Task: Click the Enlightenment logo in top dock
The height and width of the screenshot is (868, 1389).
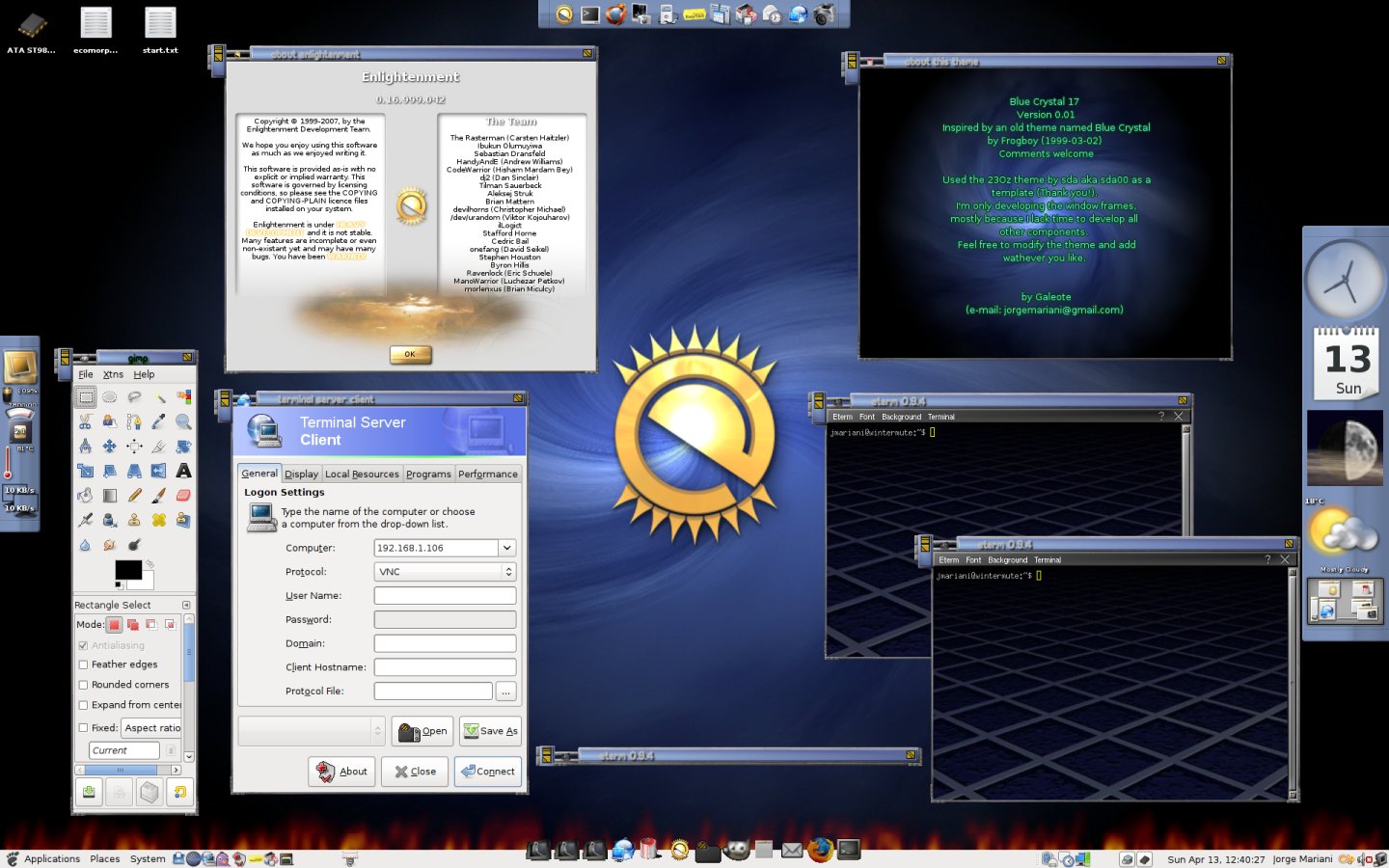Action: (x=564, y=14)
